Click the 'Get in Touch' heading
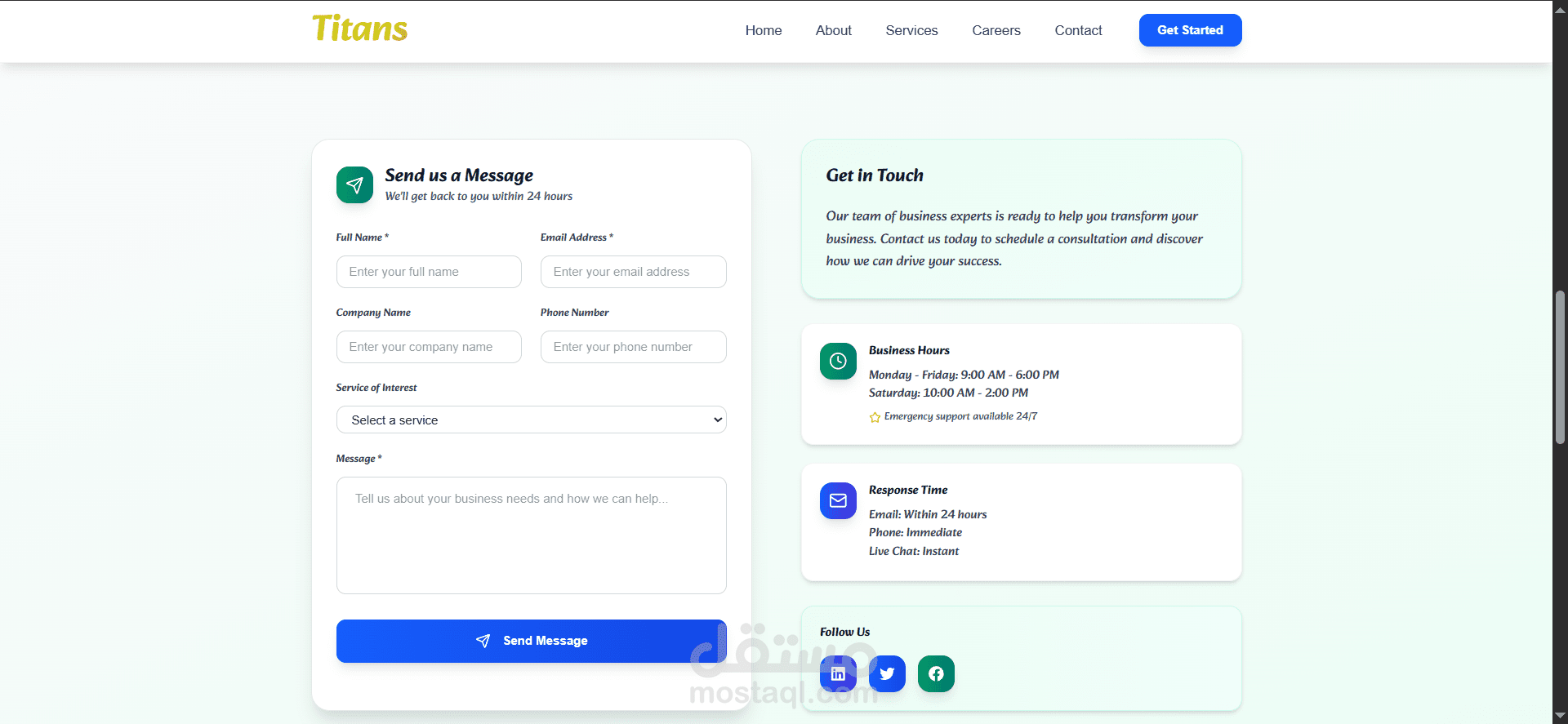Screen dimensions: 1568x724 tap(875, 175)
